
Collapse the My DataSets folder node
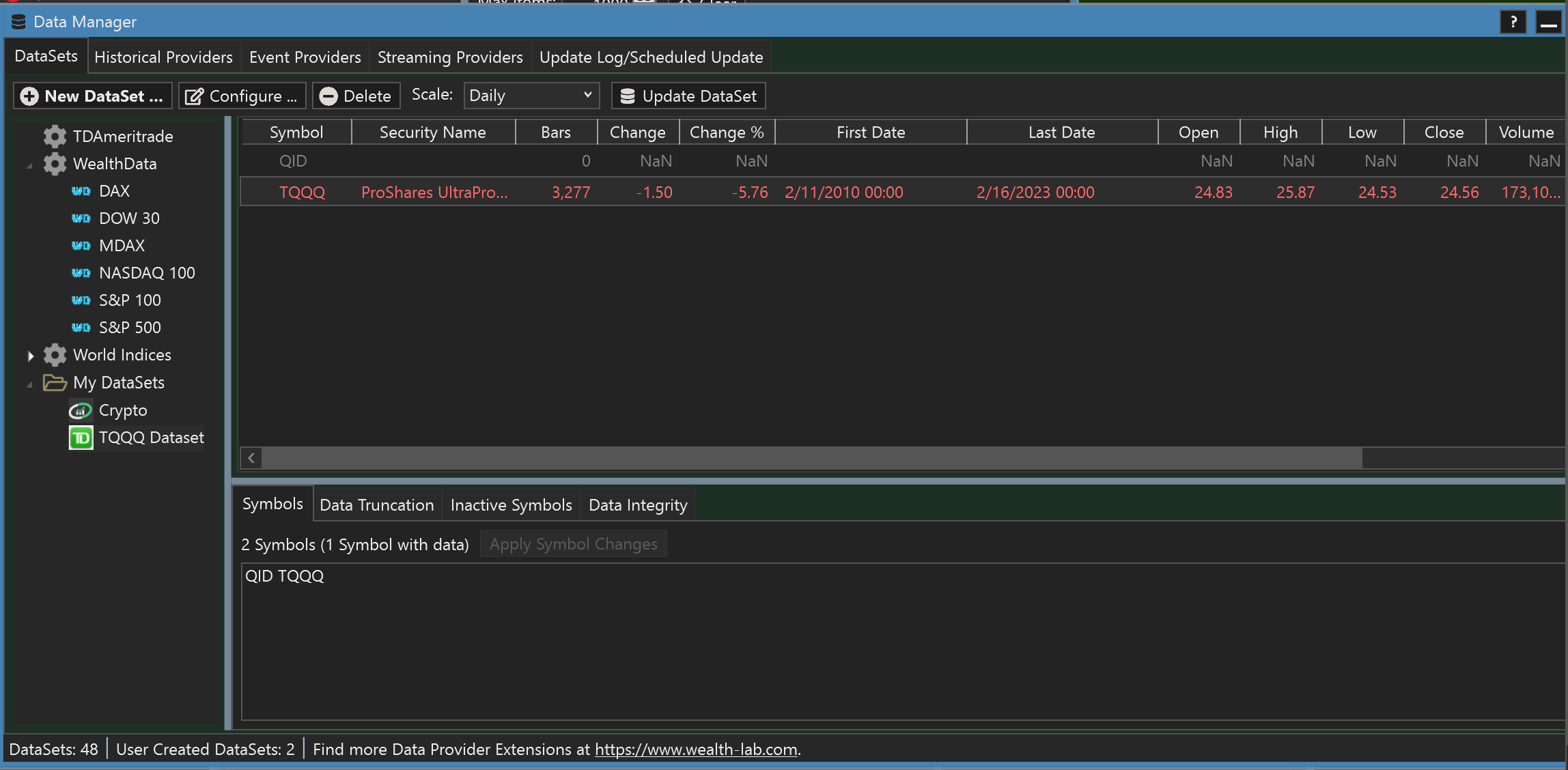click(x=29, y=384)
